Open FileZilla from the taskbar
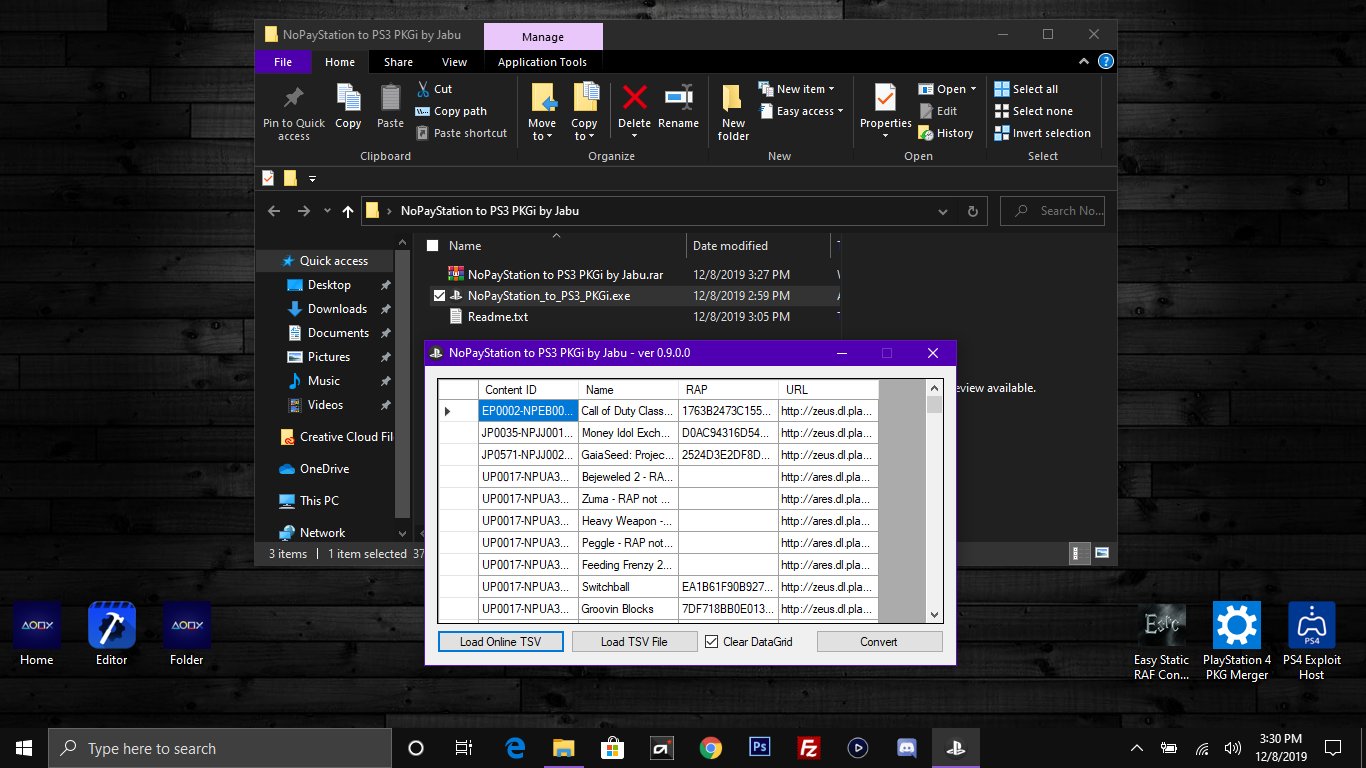The image size is (1366, 768). pyautogui.click(x=809, y=747)
